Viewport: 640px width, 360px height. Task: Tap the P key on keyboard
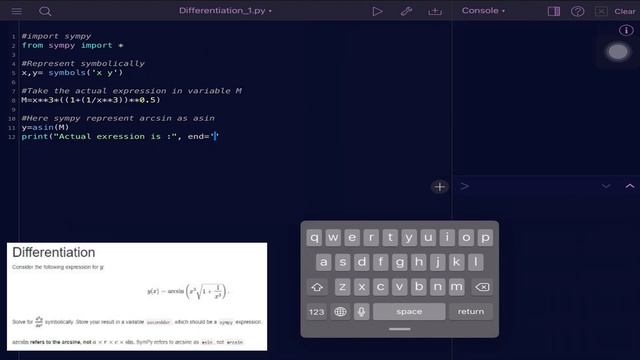485,238
